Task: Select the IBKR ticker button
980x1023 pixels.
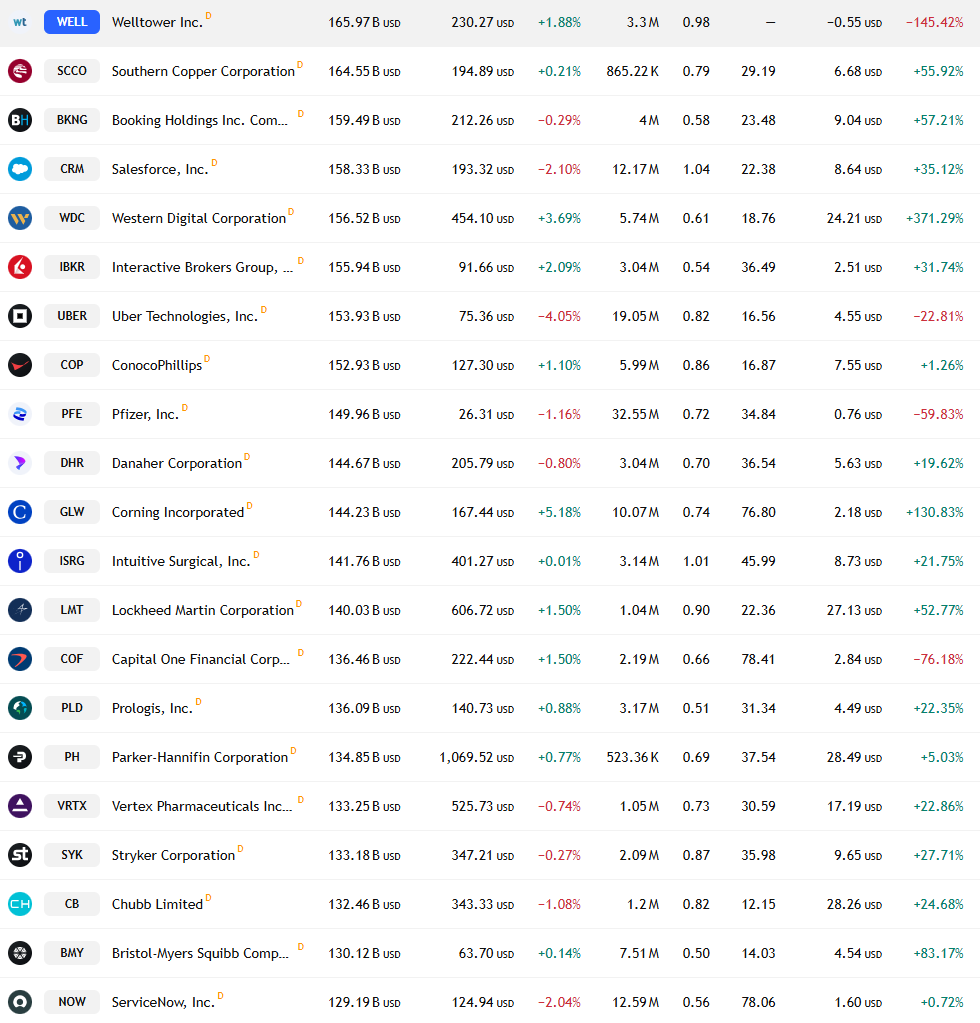Action: click(72, 267)
